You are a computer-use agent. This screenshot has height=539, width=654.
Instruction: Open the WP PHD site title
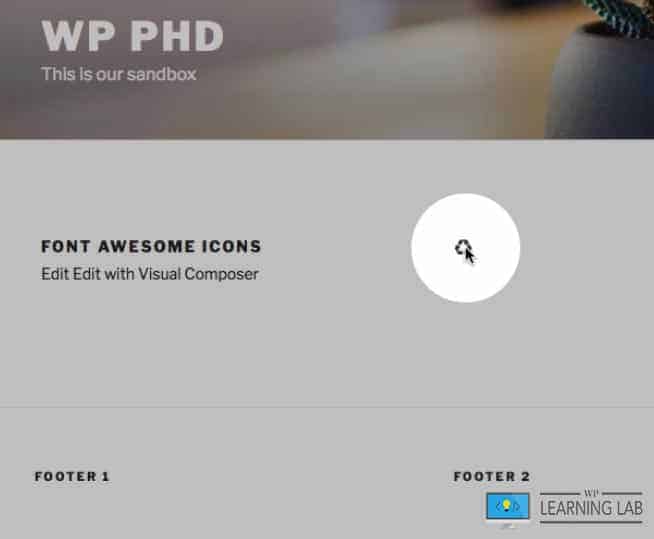coord(132,36)
